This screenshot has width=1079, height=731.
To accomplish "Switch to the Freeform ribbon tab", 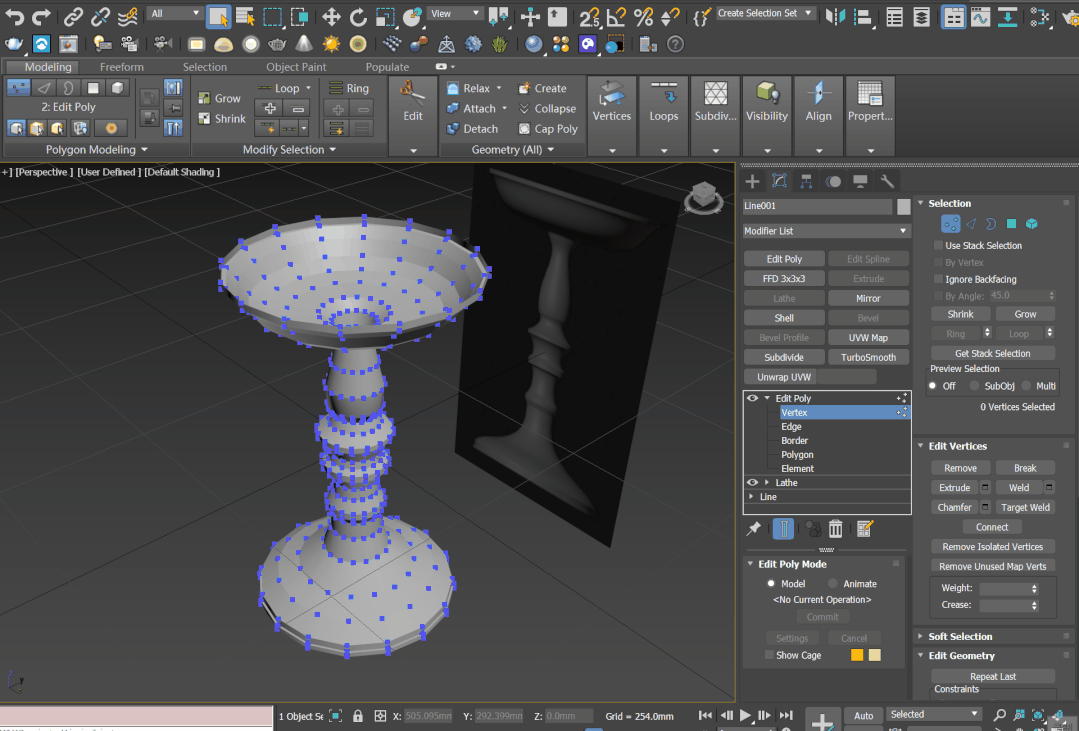I will (122, 67).
